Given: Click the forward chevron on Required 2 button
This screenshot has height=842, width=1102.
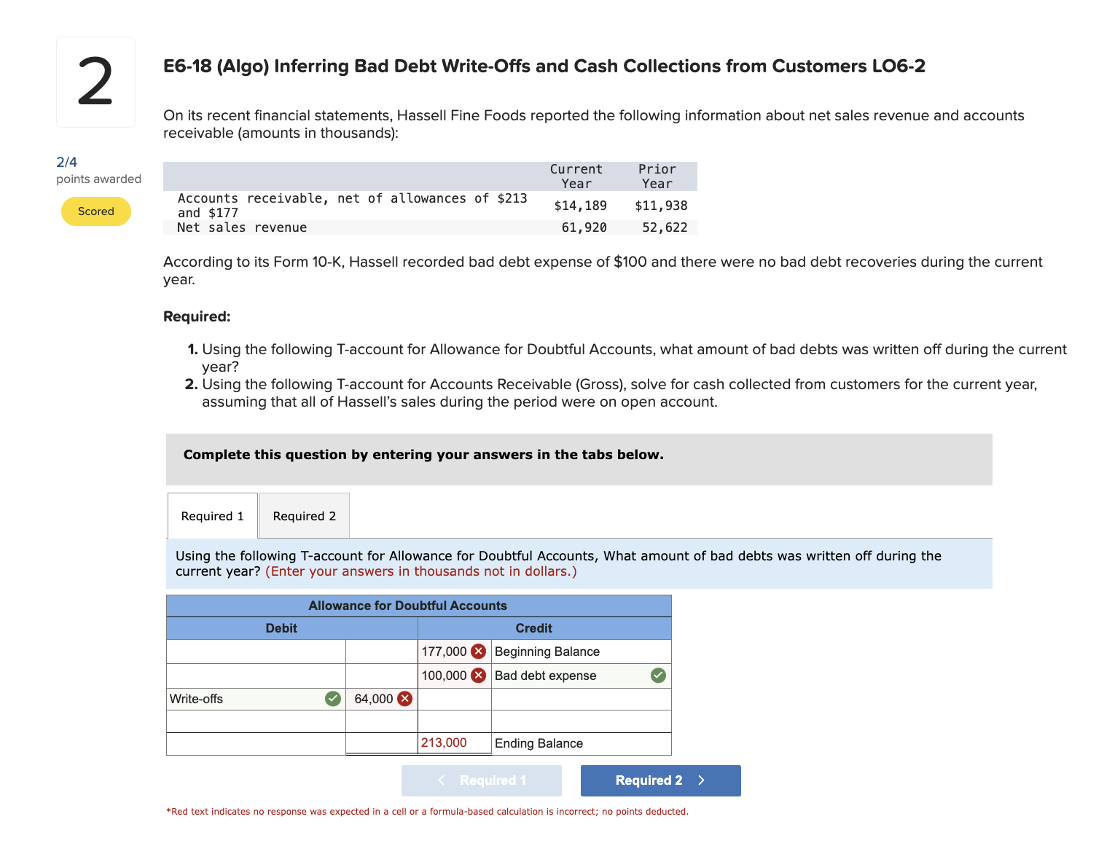Looking at the screenshot, I should pyautogui.click(x=702, y=780).
